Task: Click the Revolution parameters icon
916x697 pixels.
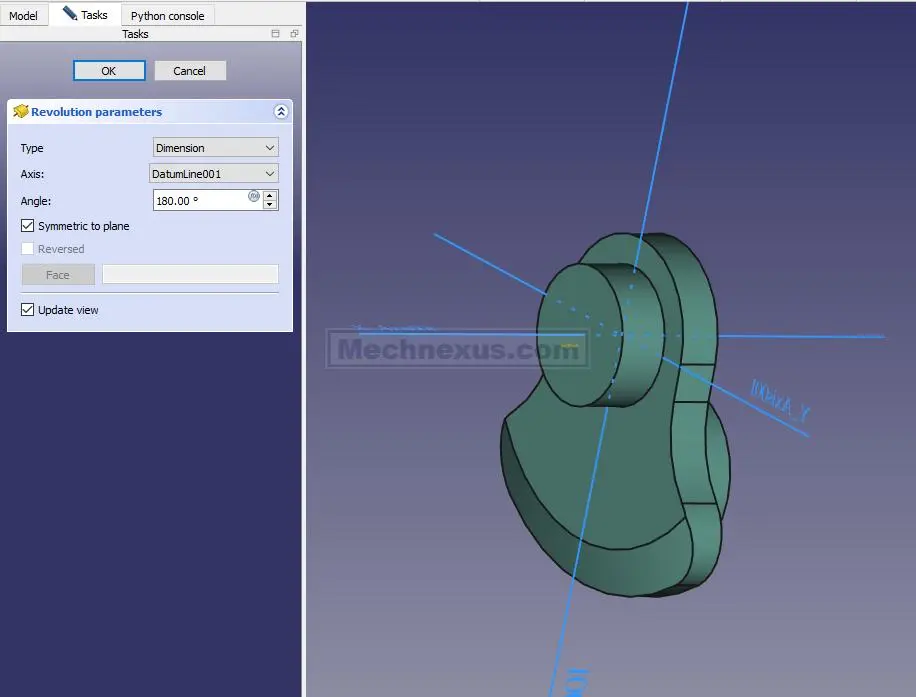Action: tap(20, 112)
